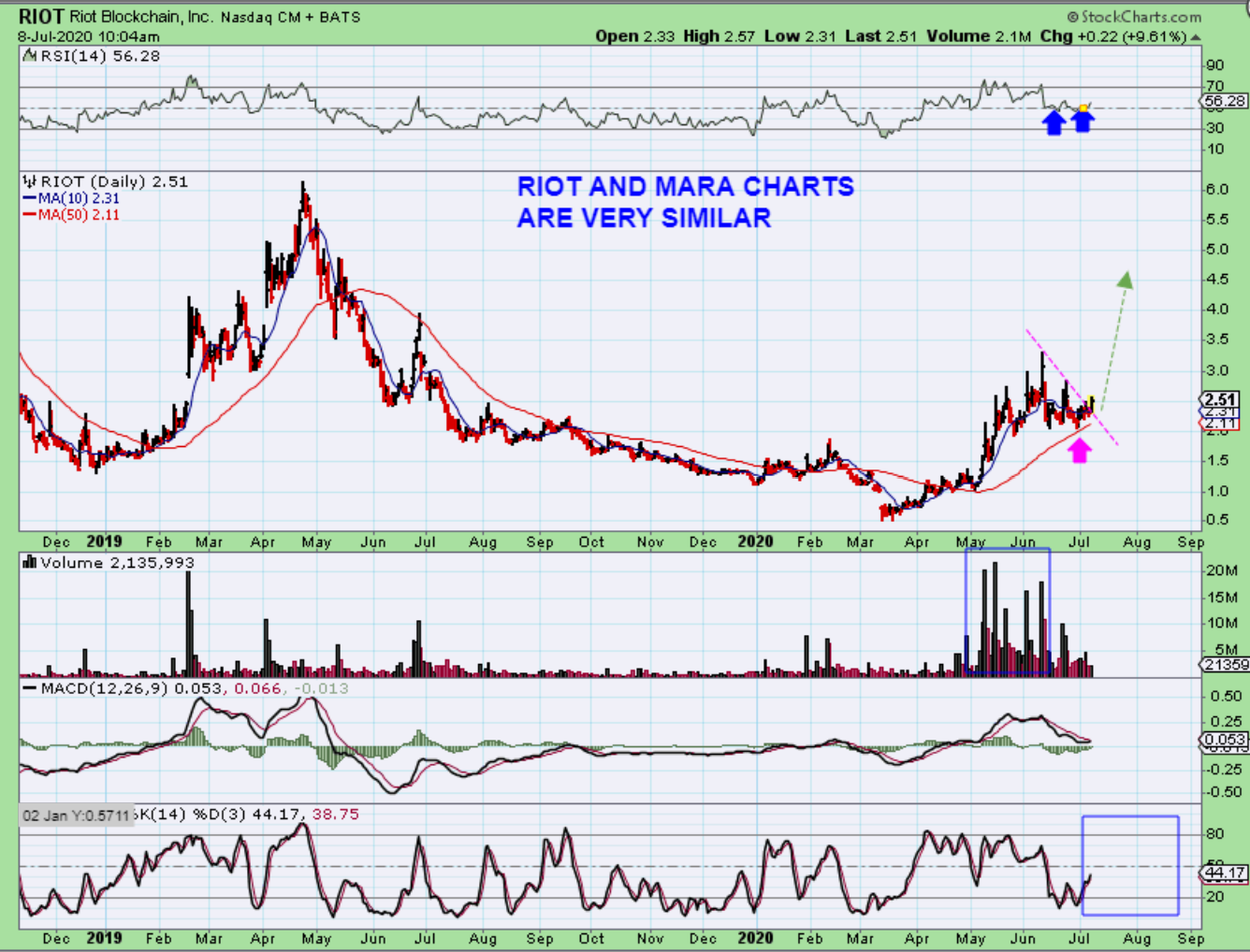Click the 70 level on the RSI axis
The image size is (1250, 952).
pyautogui.click(x=1214, y=86)
